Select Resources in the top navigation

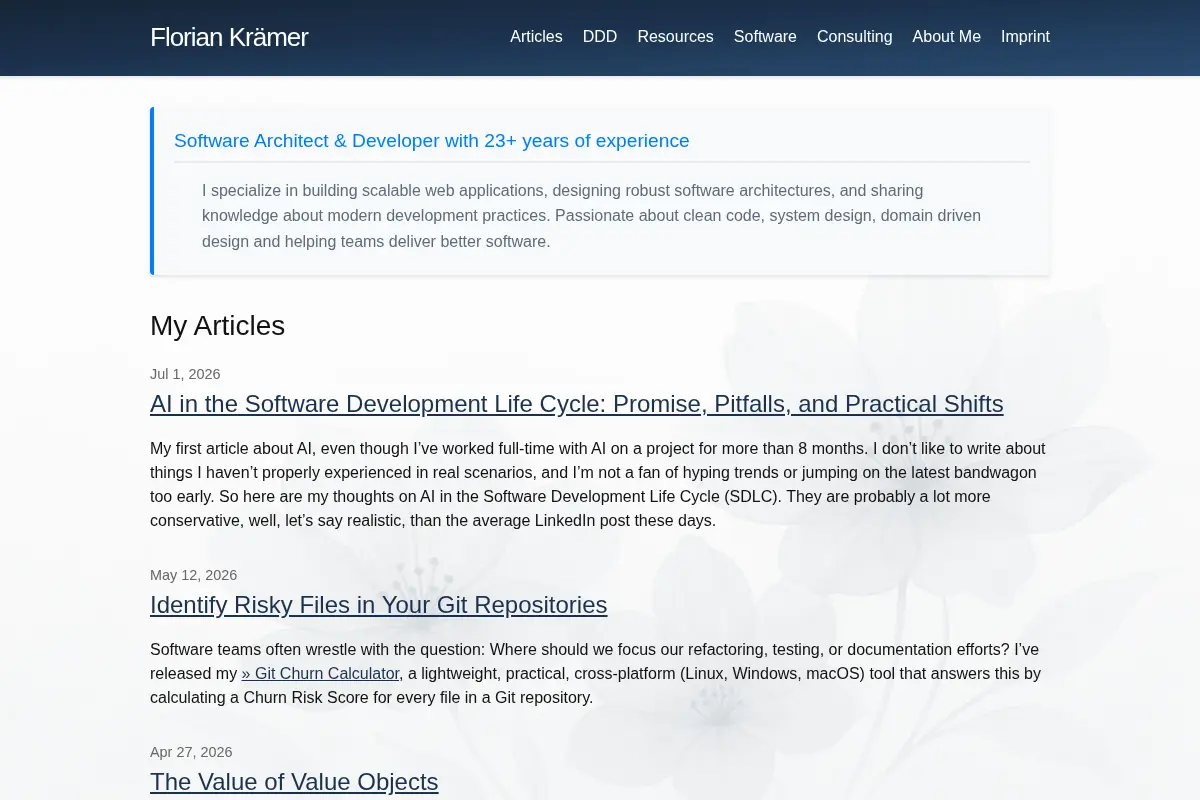[675, 37]
